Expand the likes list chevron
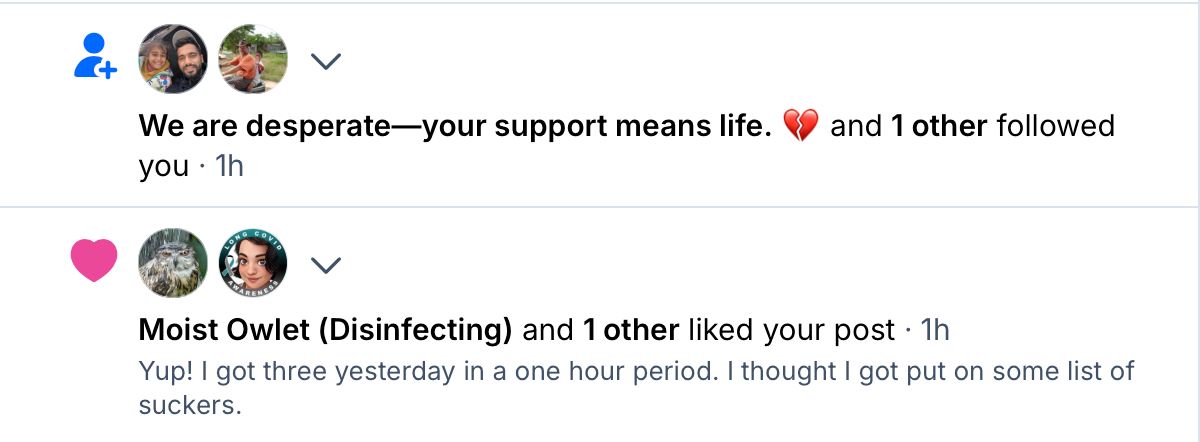 [x=326, y=265]
